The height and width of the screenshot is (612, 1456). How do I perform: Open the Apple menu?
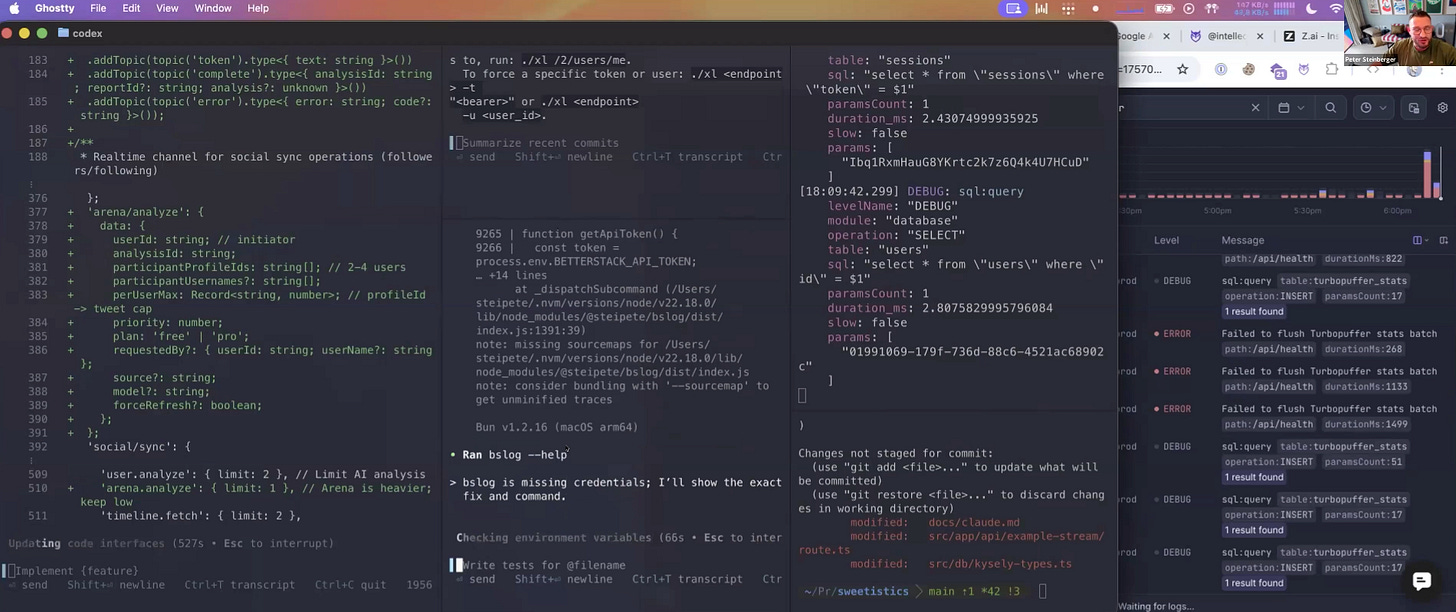click(x=15, y=8)
